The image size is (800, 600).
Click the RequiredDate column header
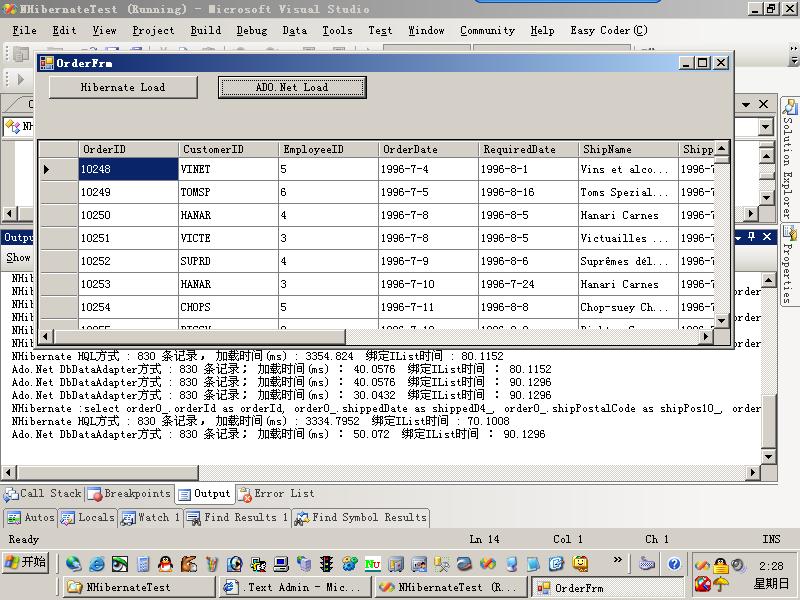528,149
